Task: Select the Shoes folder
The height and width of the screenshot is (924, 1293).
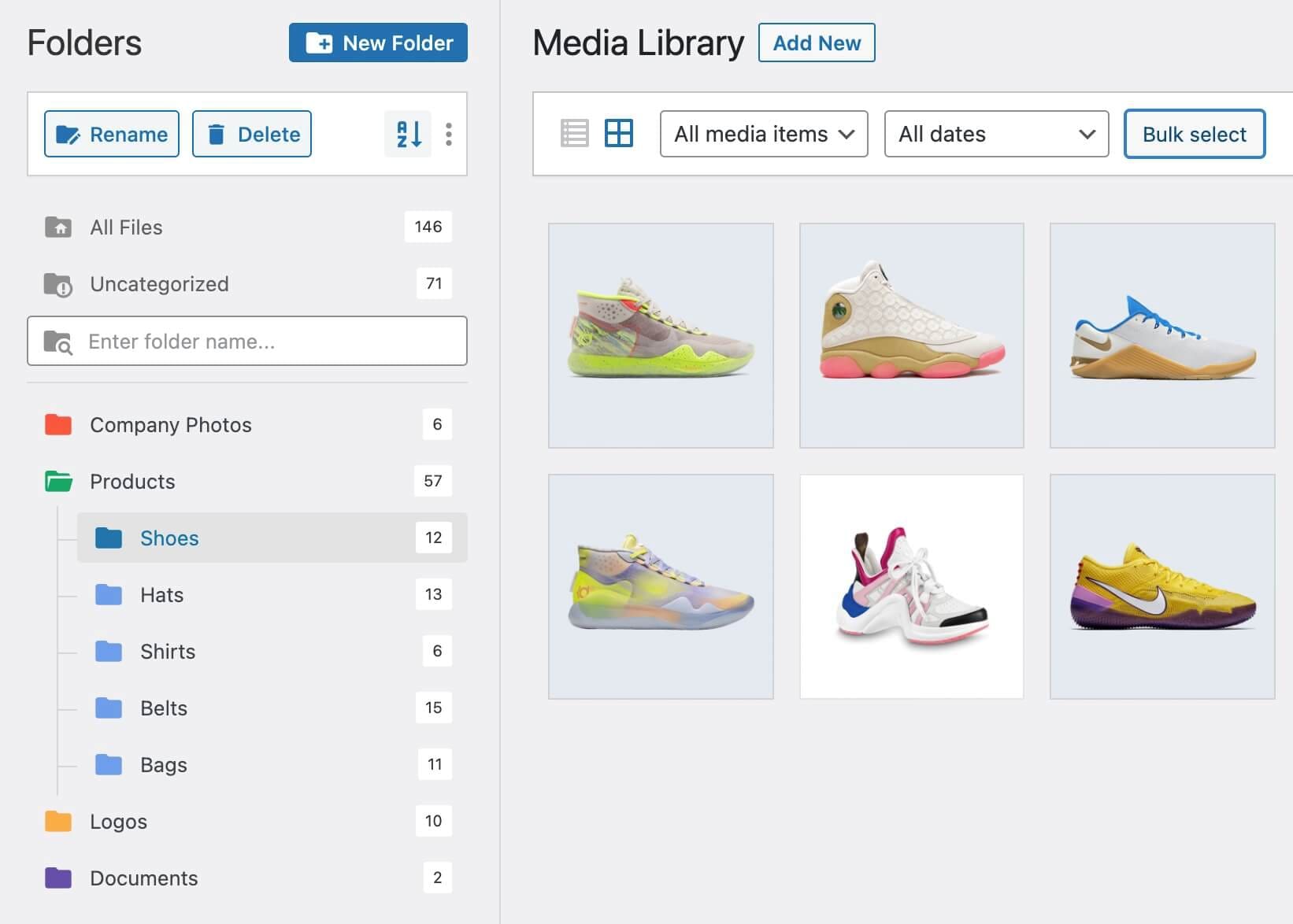Action: (169, 538)
